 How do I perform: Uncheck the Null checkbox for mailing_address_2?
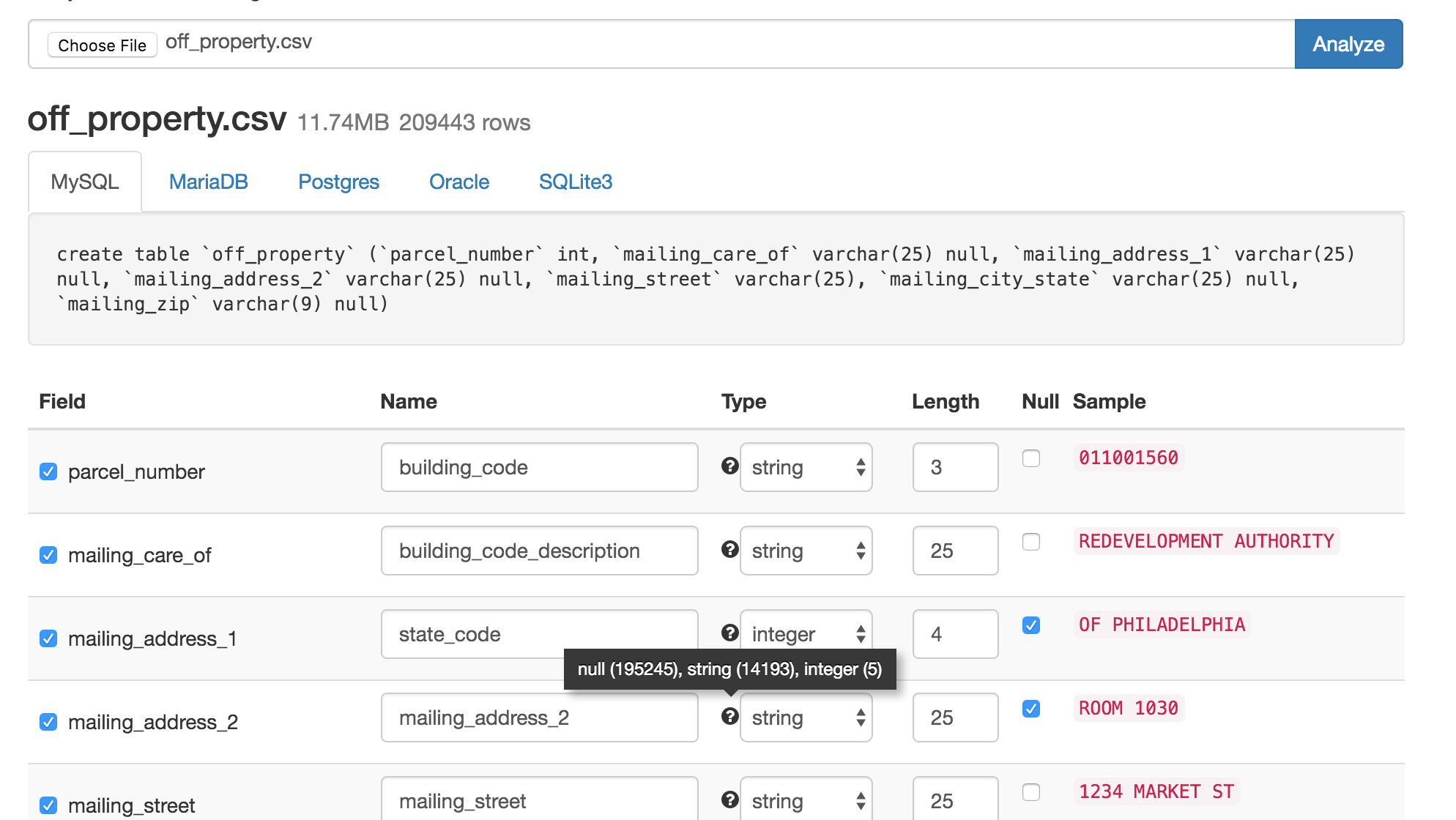click(x=1032, y=709)
